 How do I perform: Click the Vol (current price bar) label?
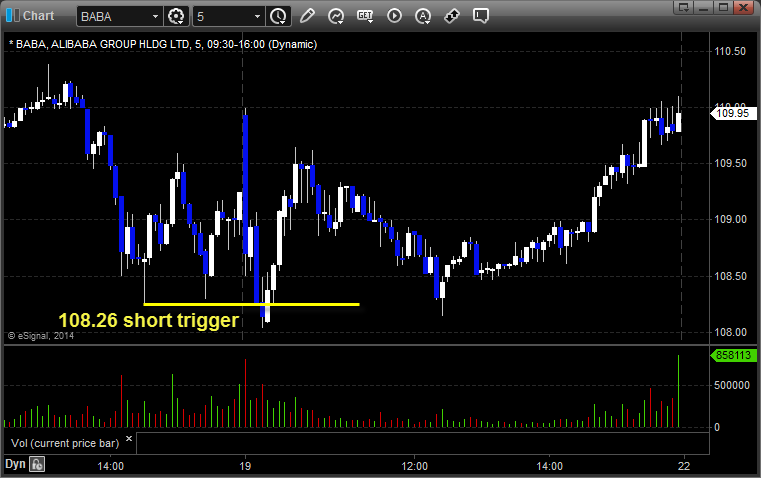[65, 443]
